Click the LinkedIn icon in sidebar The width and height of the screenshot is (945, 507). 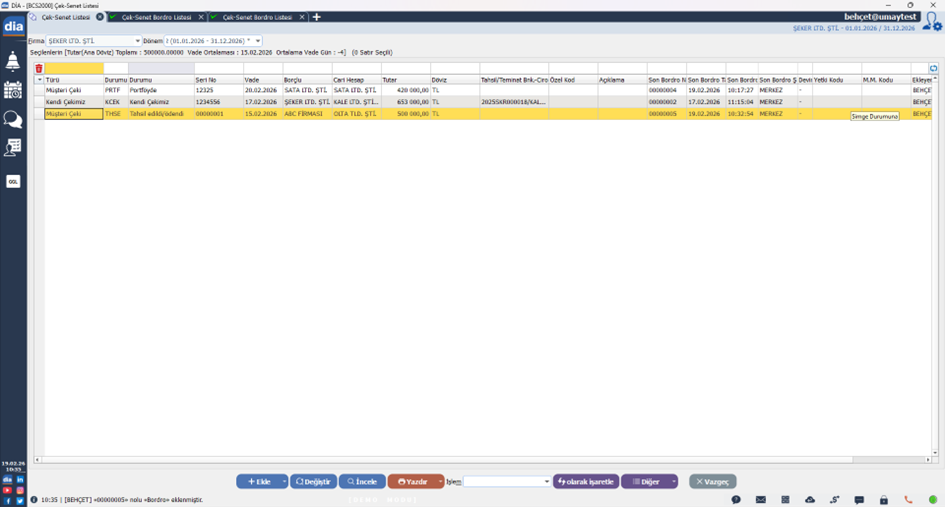(20, 480)
